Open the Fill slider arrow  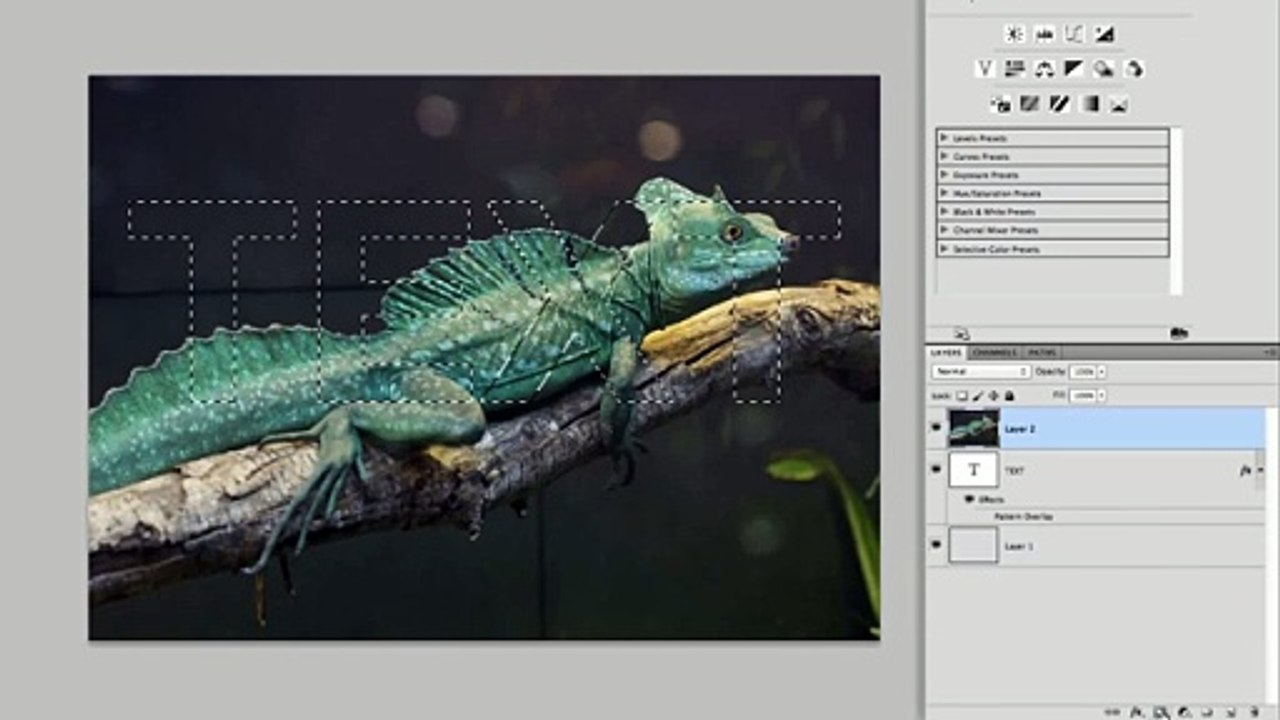tap(1102, 396)
